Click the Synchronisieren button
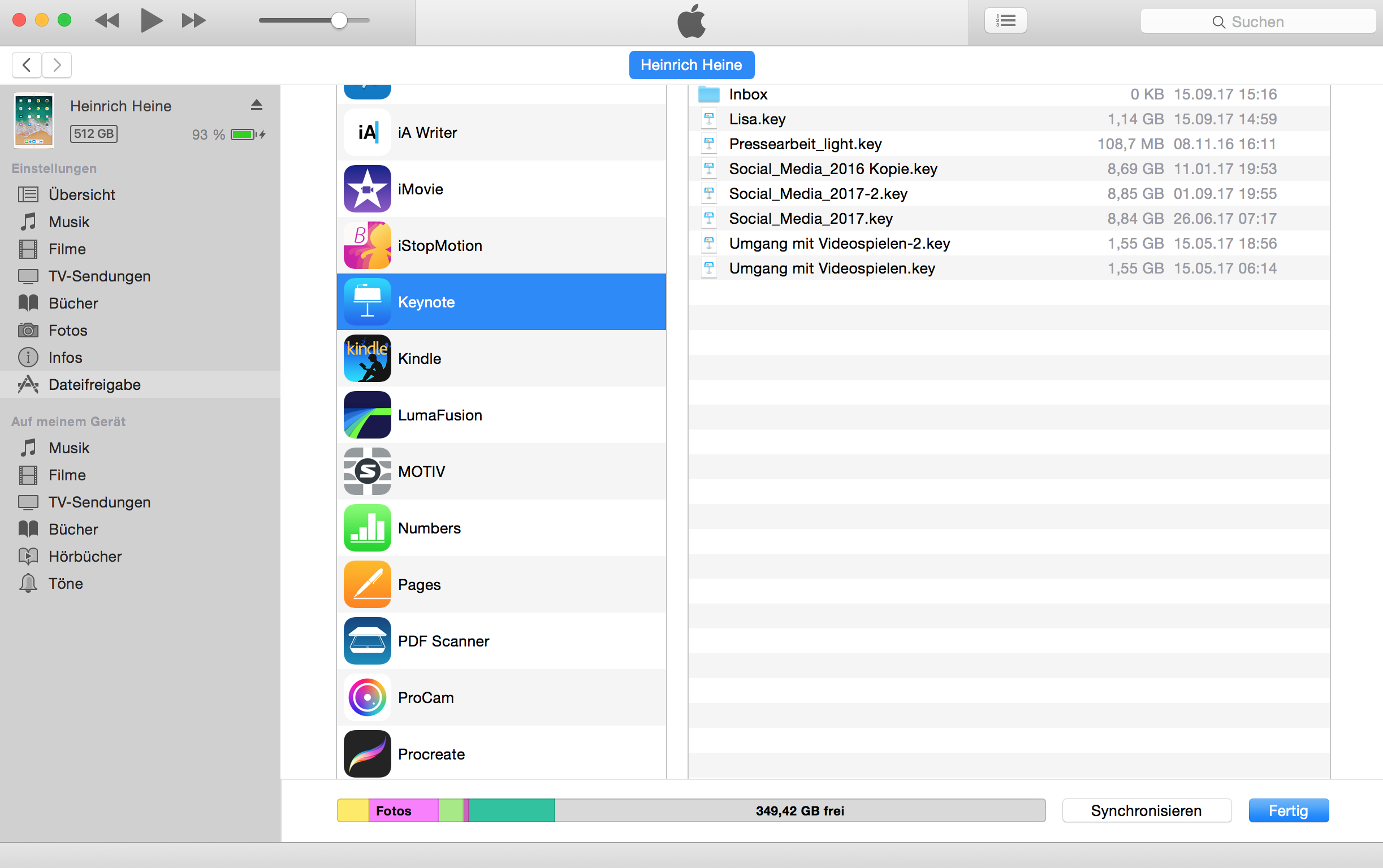1383x868 pixels. (1146, 810)
